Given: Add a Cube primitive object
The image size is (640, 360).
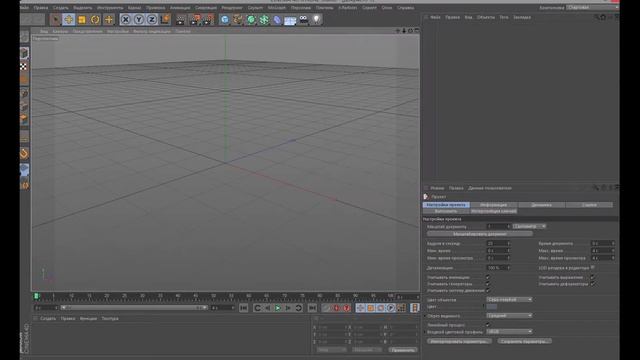Looking at the screenshot, I should pyautogui.click(x=224, y=19).
